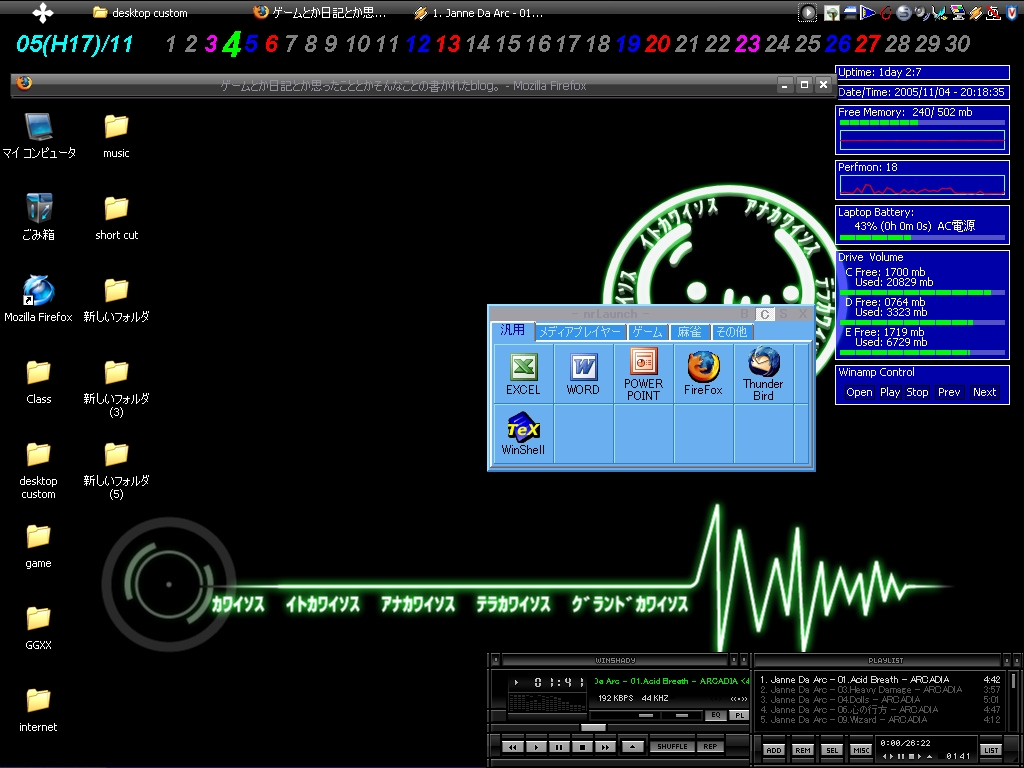Screen dimensions: 1024x768
Task: Launch PowerPoint from nrLaunch
Action: pyautogui.click(x=643, y=374)
